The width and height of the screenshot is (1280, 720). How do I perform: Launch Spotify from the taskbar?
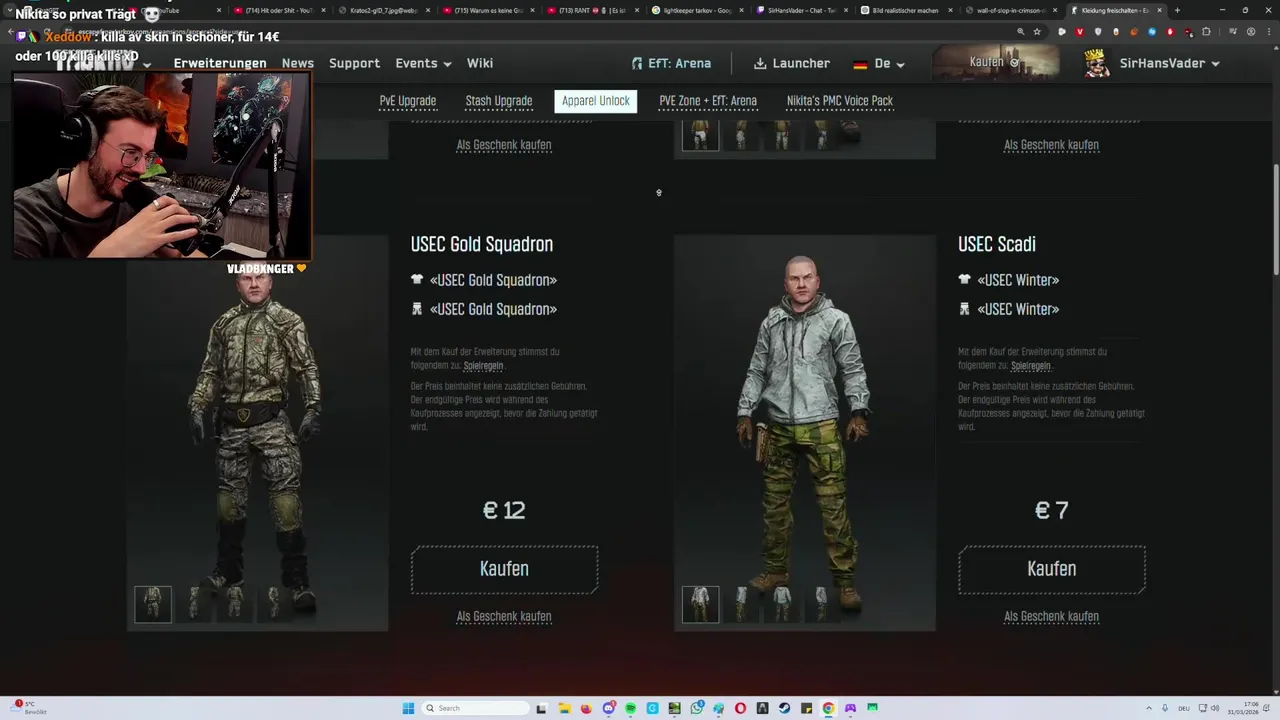pos(631,708)
